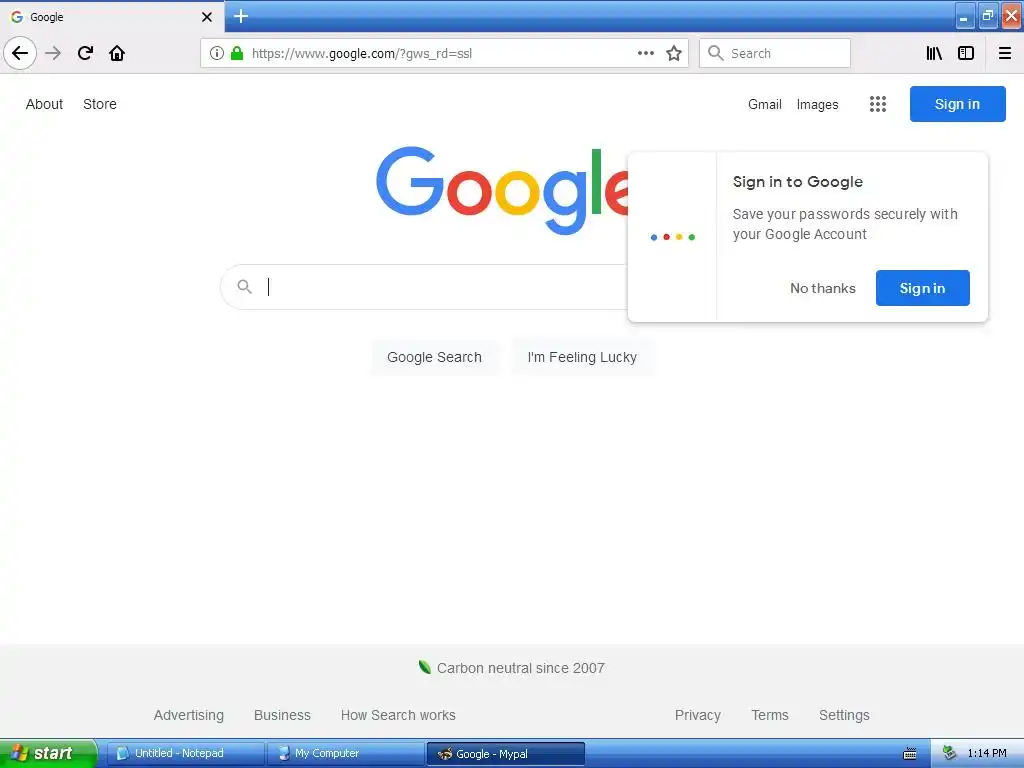Viewport: 1024px width, 768px height.
Task: Open the Windows start menu
Action: point(47,753)
